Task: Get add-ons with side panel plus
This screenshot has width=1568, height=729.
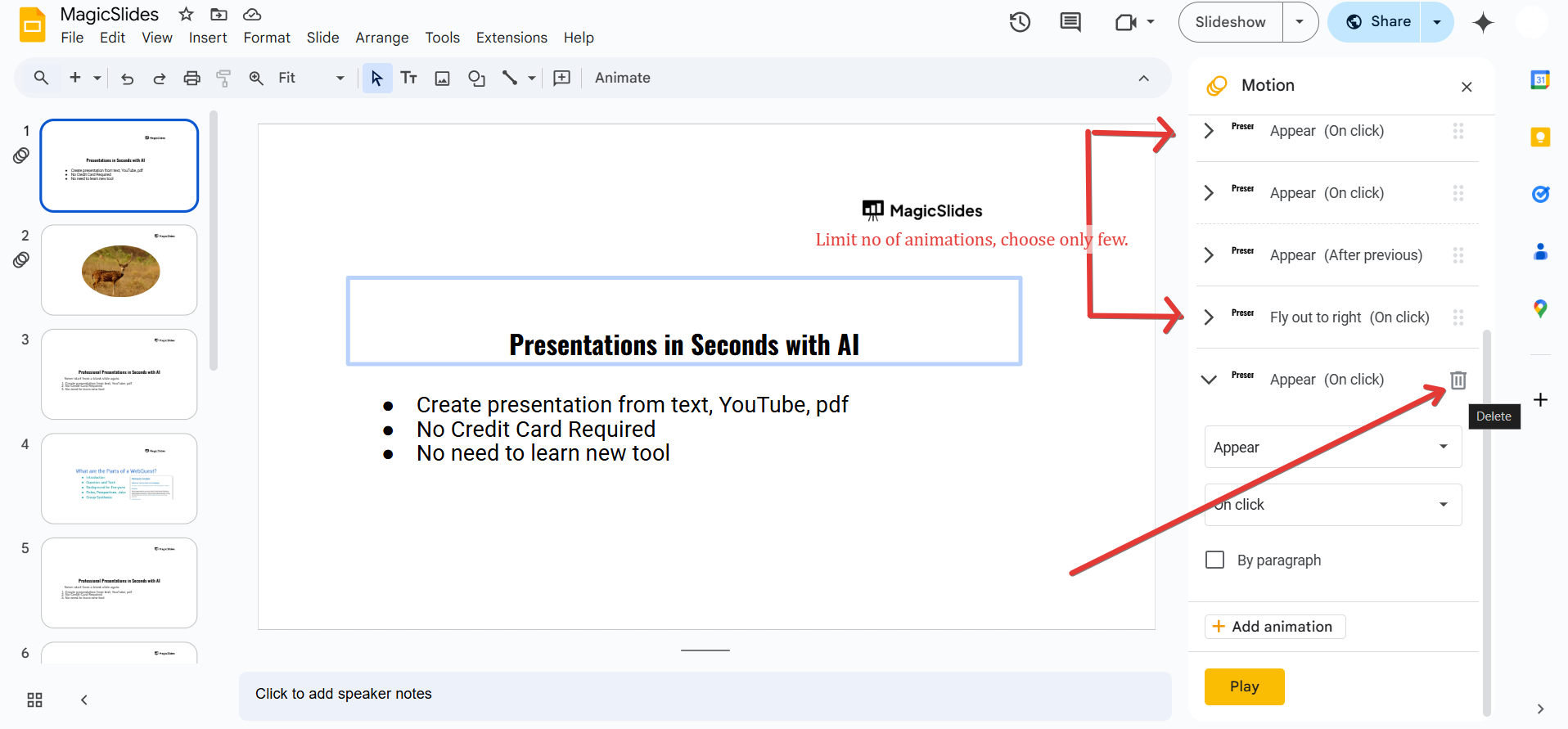Action: click(1540, 399)
